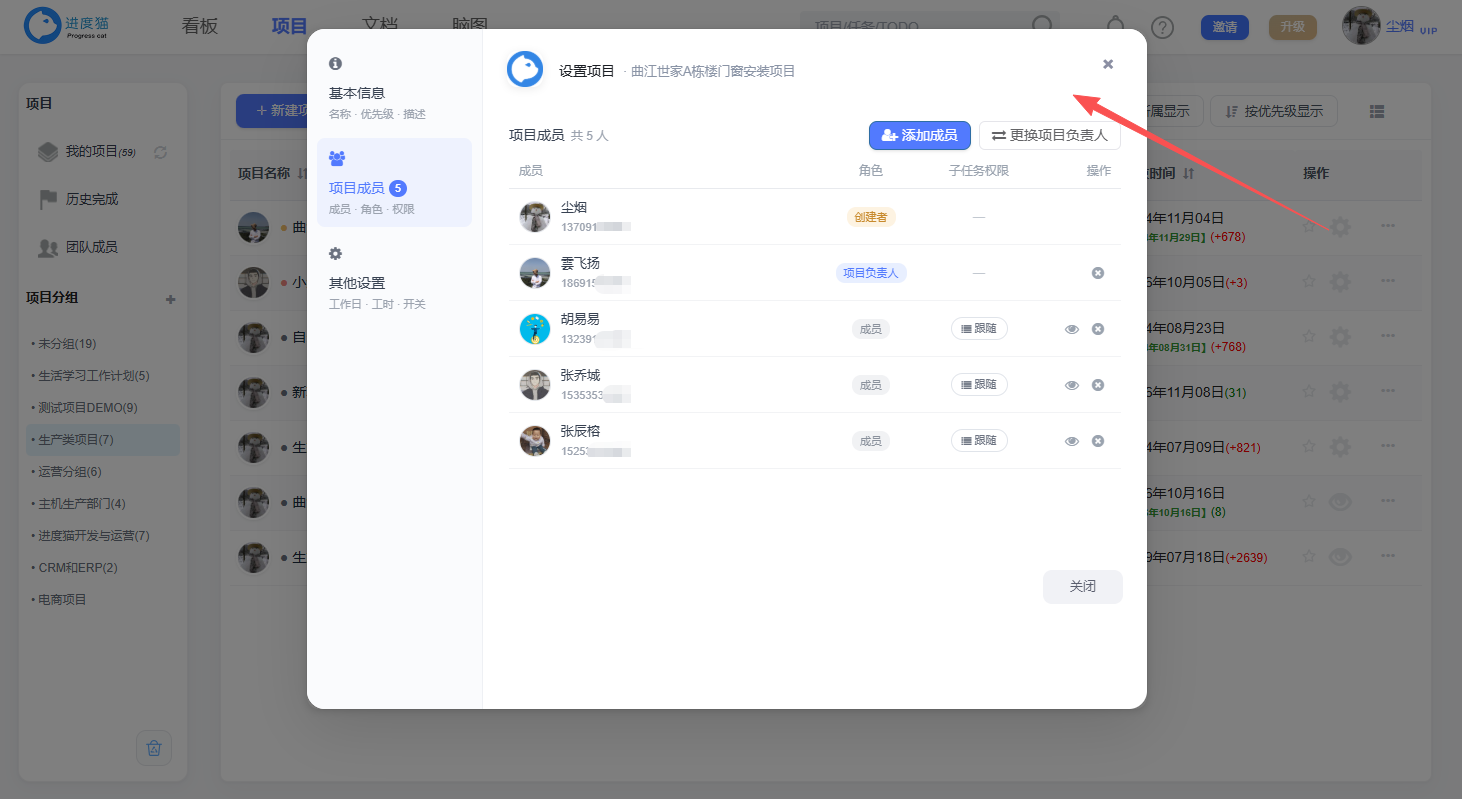Screen dimensions: 1462x799
Task: Click the gear icon in the (31) row
Action: tap(1340, 392)
